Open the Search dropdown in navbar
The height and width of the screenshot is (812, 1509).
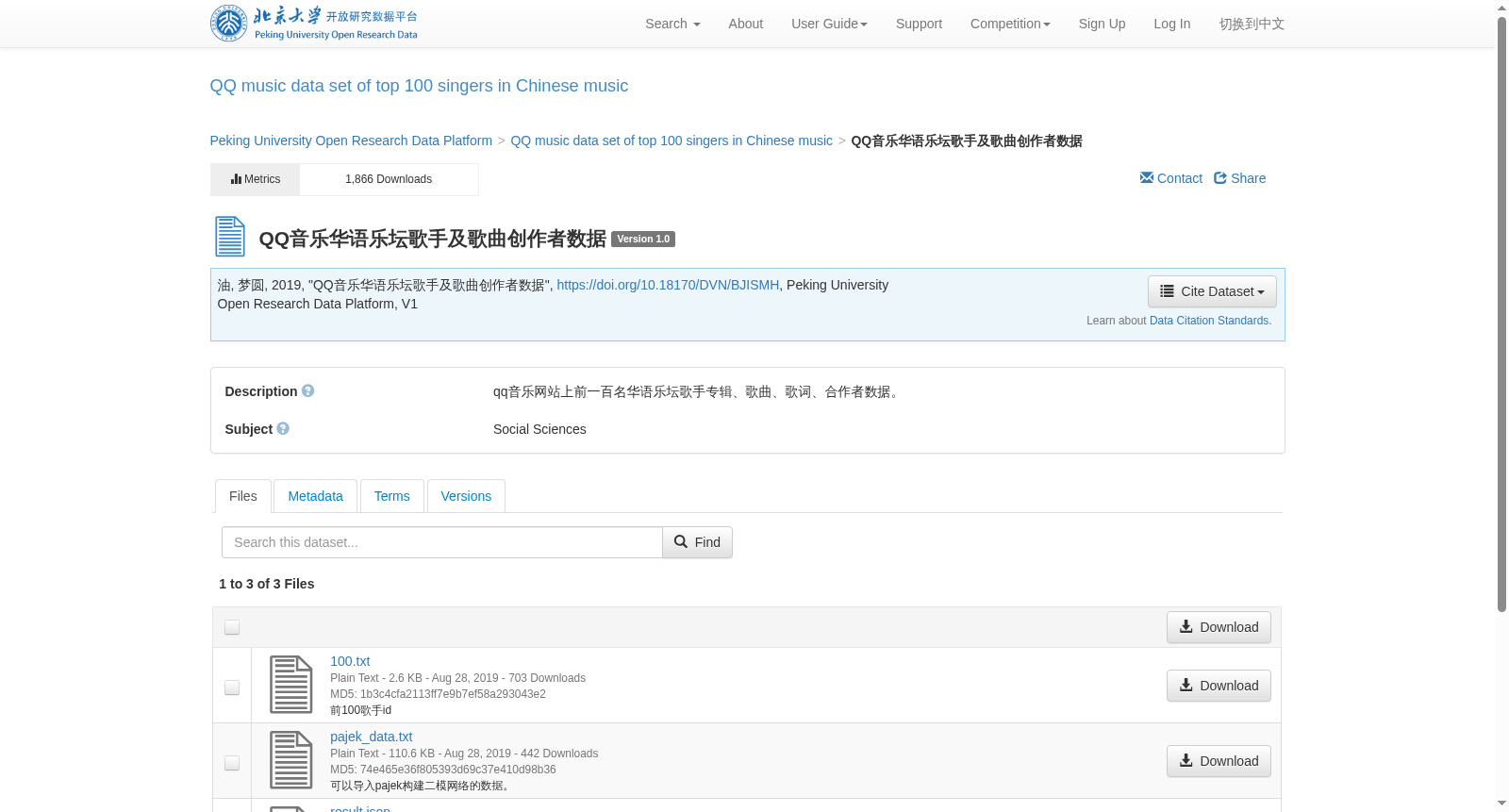click(672, 24)
